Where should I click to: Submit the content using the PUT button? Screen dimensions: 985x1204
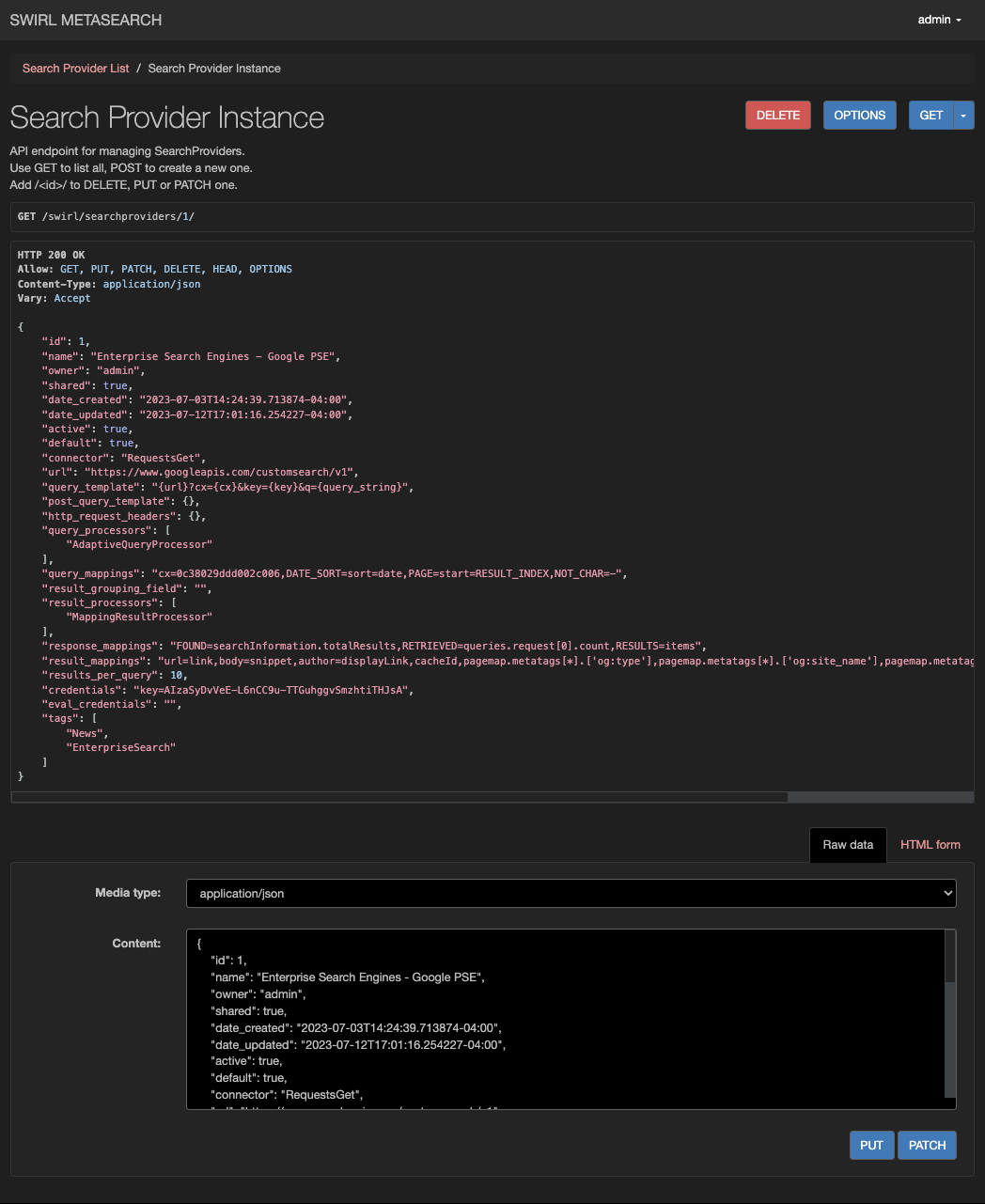coord(871,1145)
